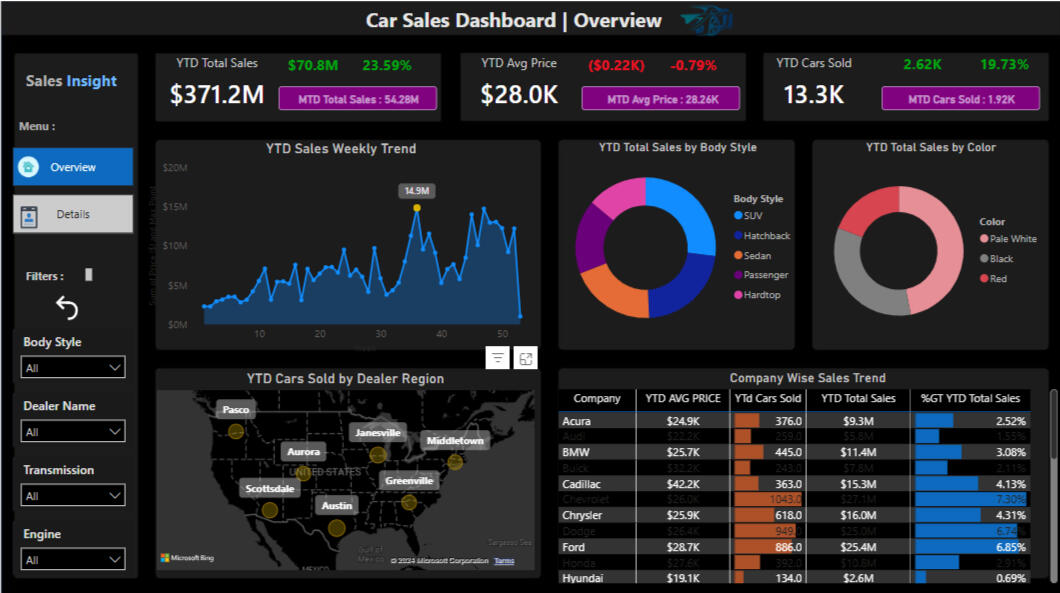
Task: Open the Body Style filter dropdown
Action: (73, 368)
